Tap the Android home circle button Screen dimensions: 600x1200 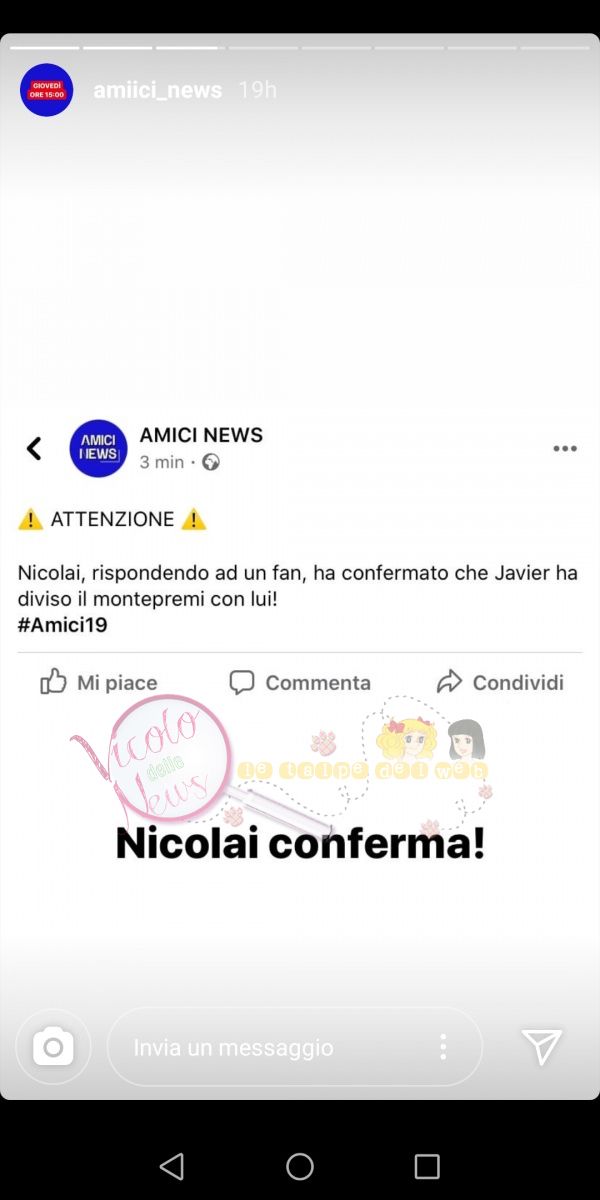coord(300,1166)
